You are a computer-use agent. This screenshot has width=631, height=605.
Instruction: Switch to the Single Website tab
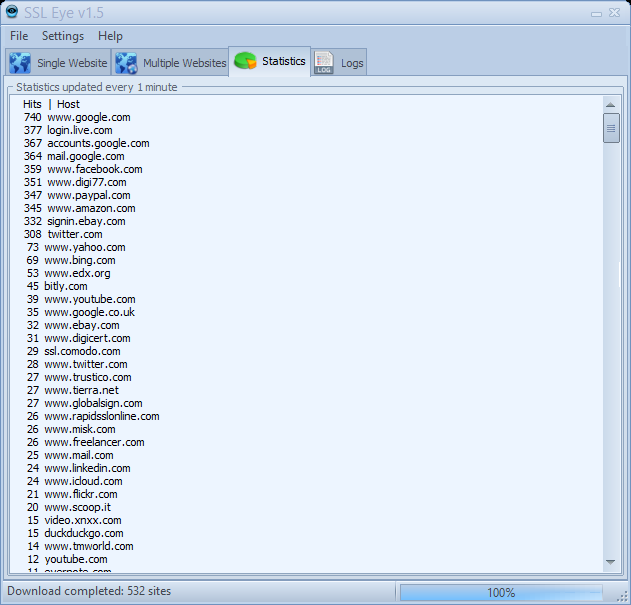click(x=58, y=62)
